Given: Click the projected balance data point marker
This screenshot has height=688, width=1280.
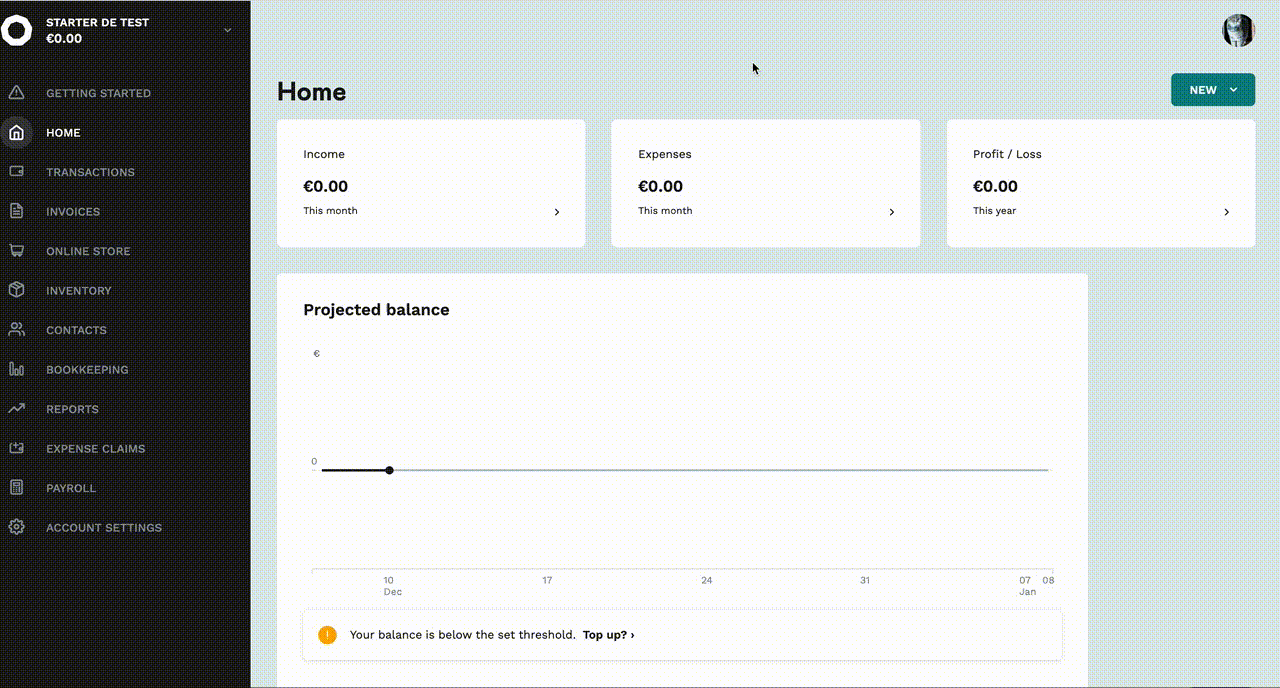Looking at the screenshot, I should (389, 470).
